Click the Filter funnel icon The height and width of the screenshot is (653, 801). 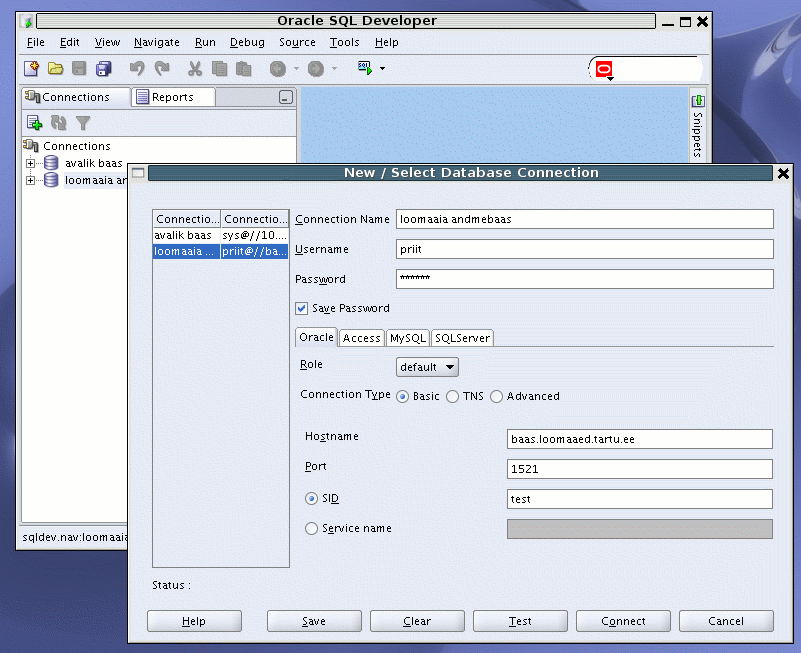point(83,123)
